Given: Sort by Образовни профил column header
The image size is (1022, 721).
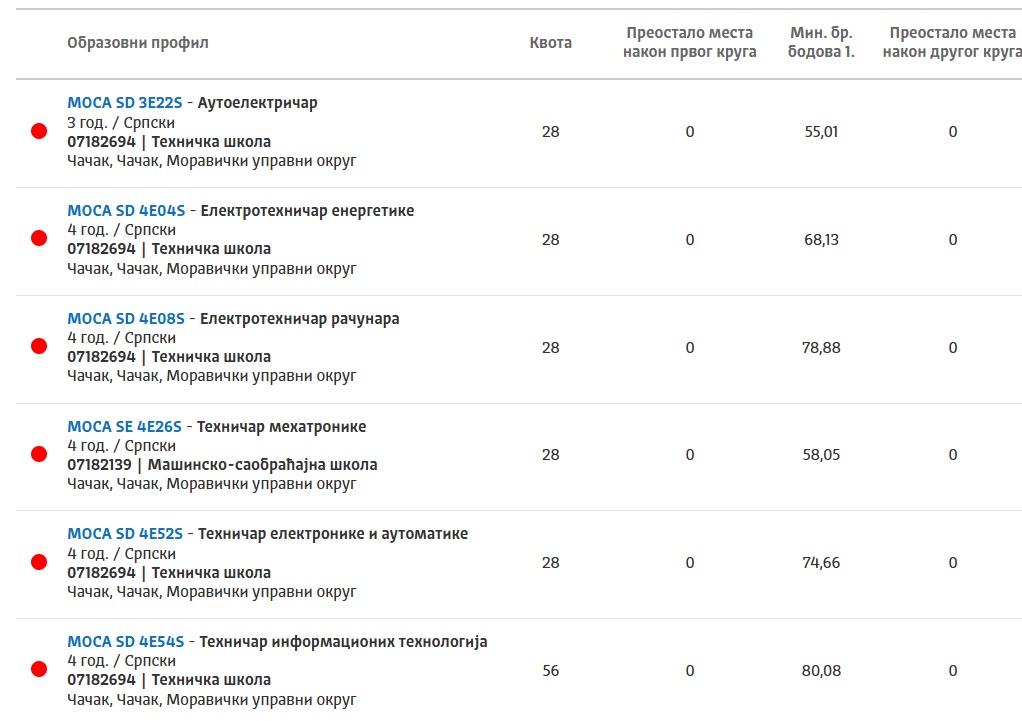Looking at the screenshot, I should tap(138, 43).
